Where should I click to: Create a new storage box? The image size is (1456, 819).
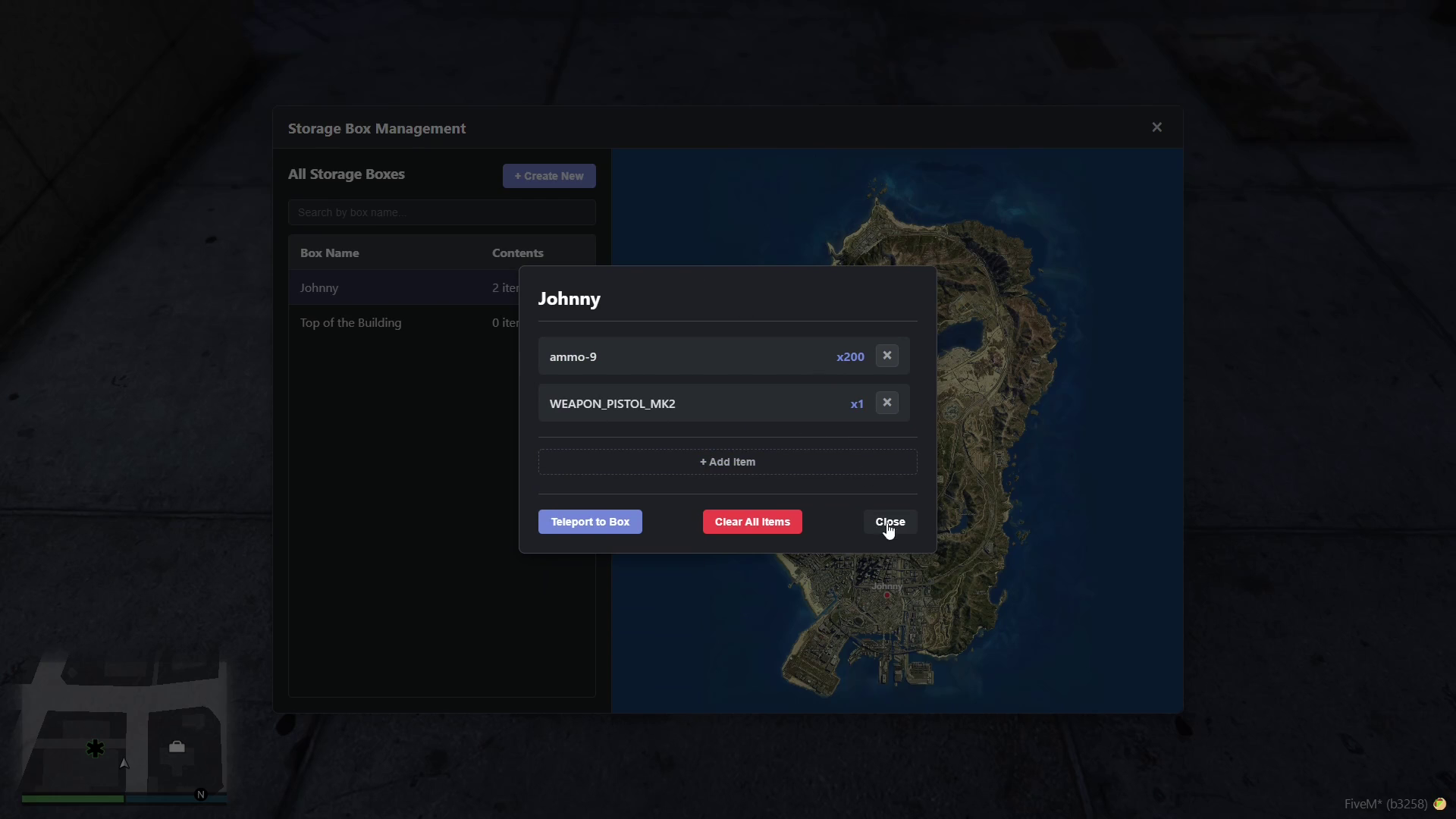pos(549,176)
